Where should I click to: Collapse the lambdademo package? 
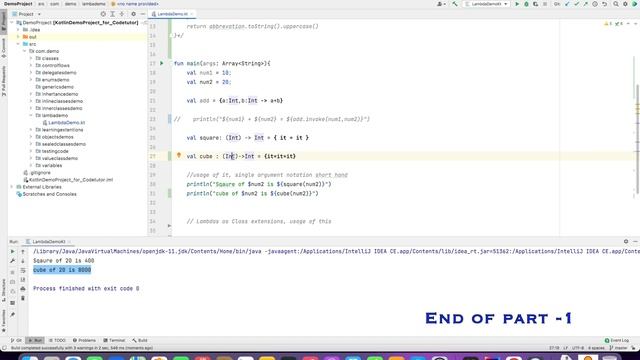click(x=31, y=116)
